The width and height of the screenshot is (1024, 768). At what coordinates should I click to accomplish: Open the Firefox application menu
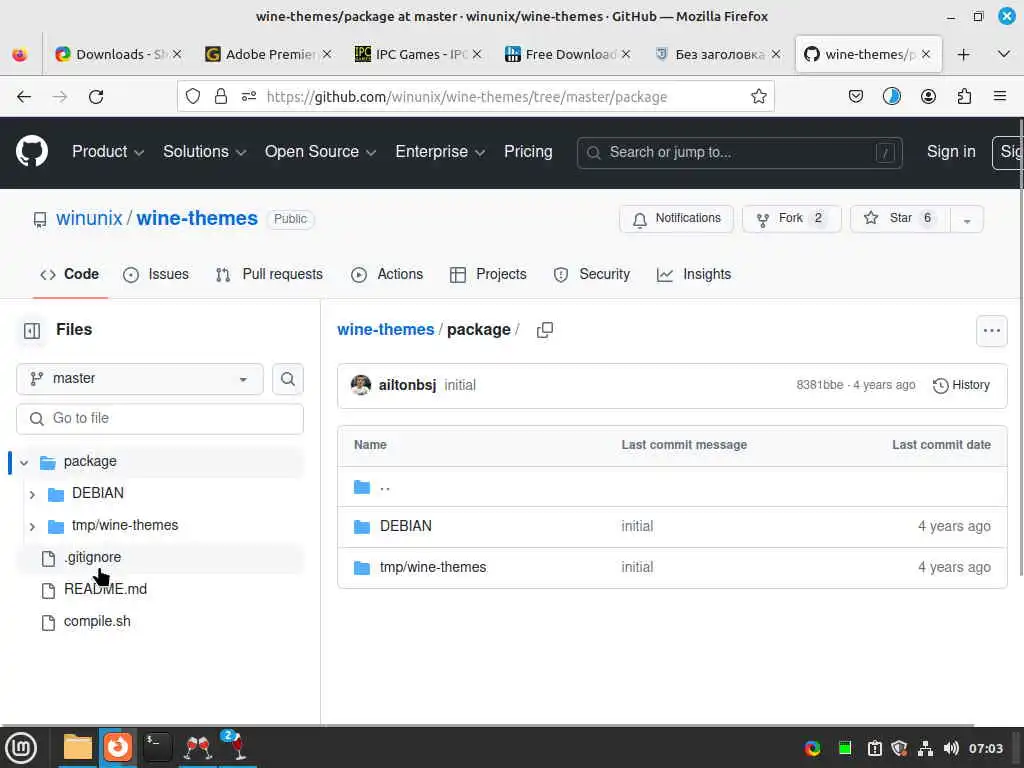pyautogui.click(x=999, y=97)
